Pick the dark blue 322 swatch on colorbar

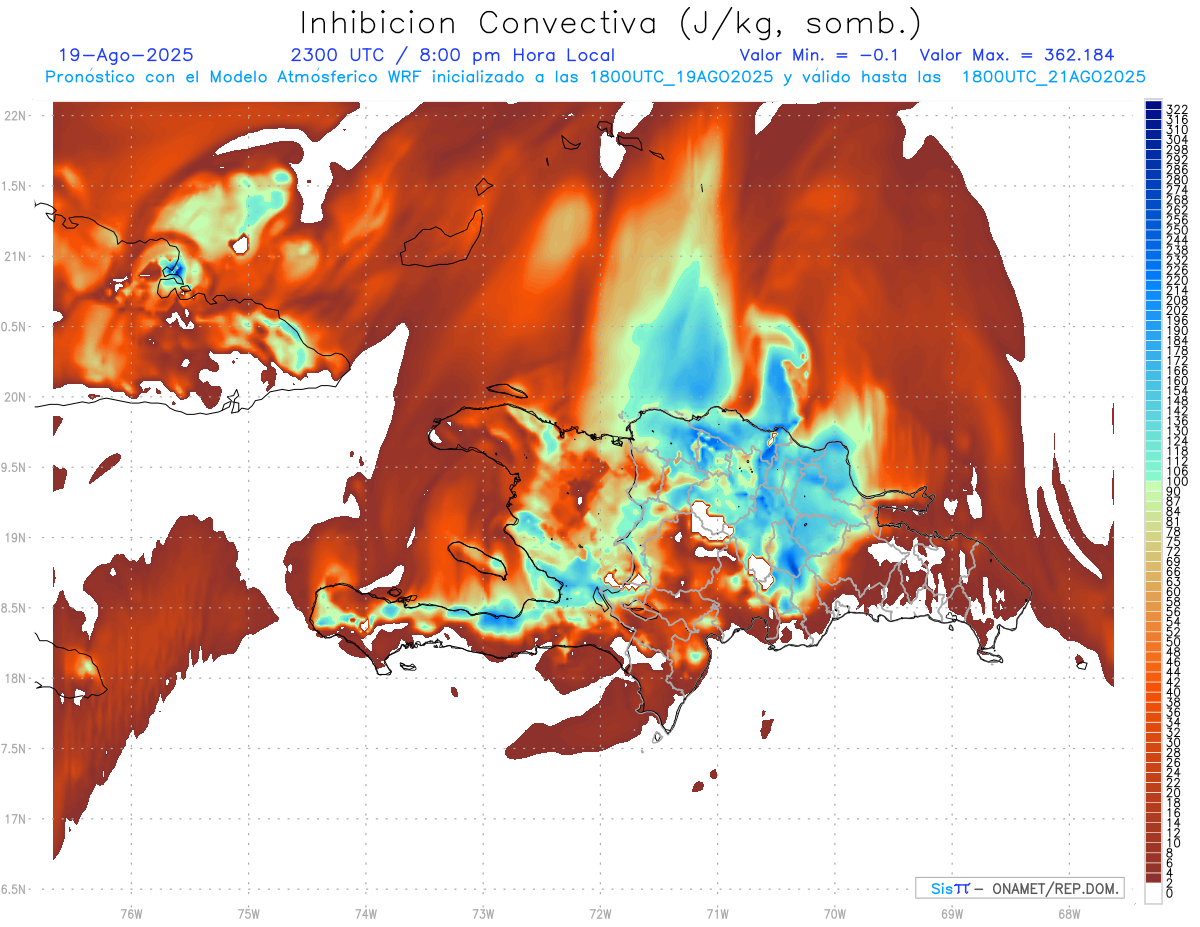[1153, 108]
